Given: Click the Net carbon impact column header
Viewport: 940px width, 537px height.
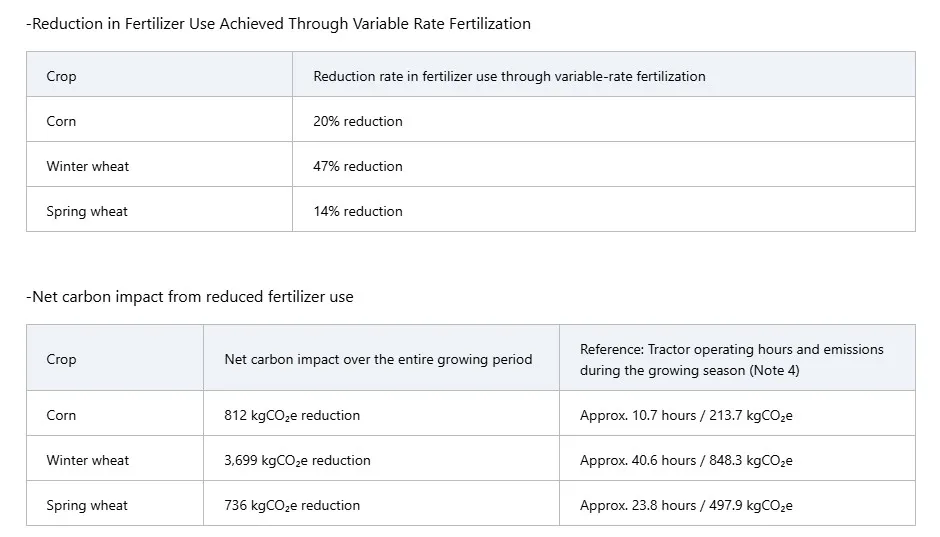Looking at the screenshot, I should point(378,359).
